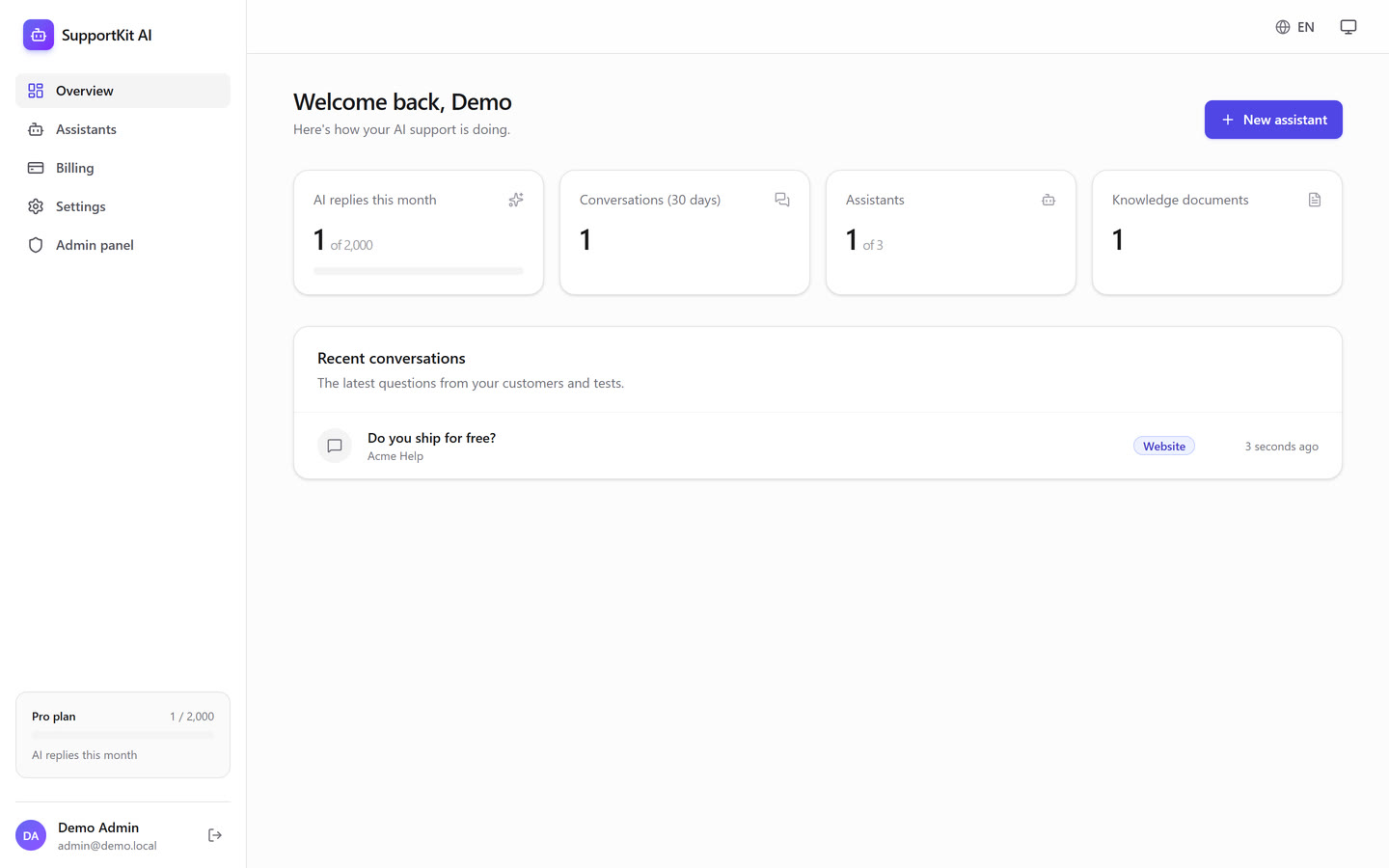Screen dimensions: 1389x868
Task: Click the Settings gear icon
Action: (36, 206)
